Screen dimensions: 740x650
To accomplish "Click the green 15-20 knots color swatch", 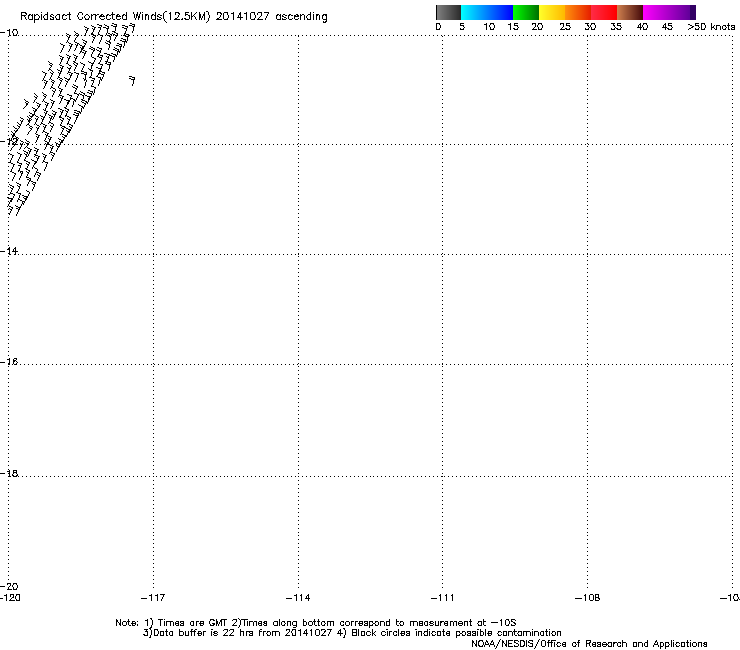I will pyautogui.click(x=526, y=12).
